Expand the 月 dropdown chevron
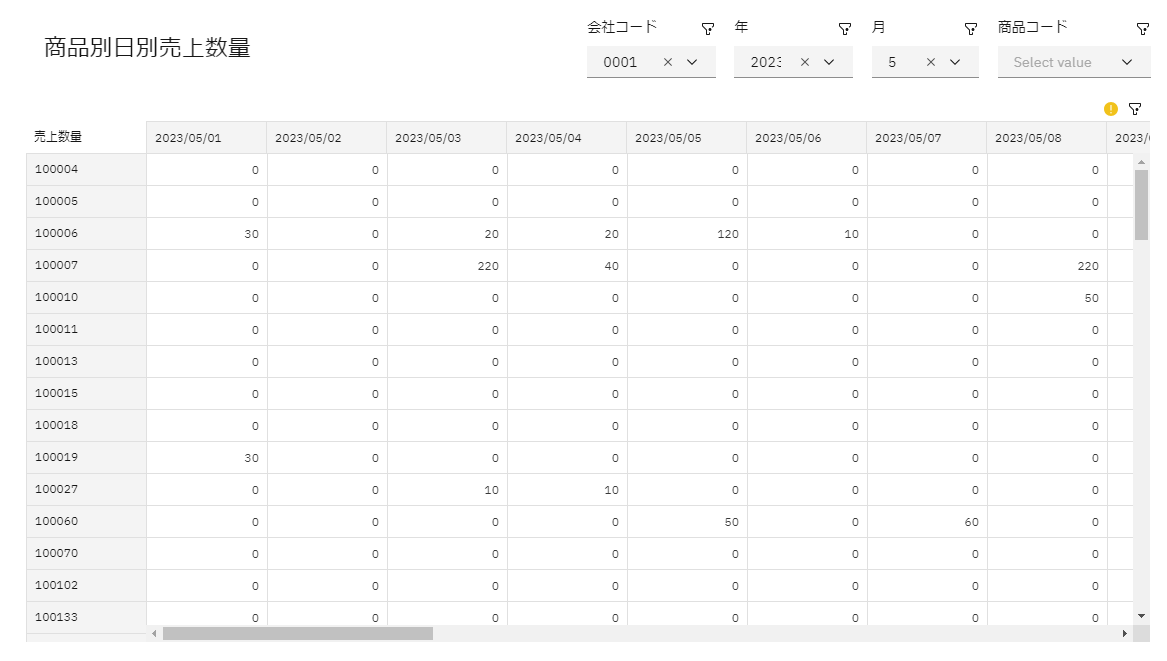The image size is (1167, 661). [x=955, y=62]
